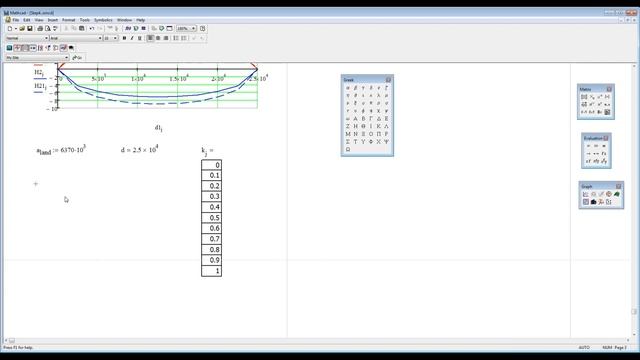Insert capital Psi from the Greek palette
The width and height of the screenshot is (640, 360).
[386, 142]
